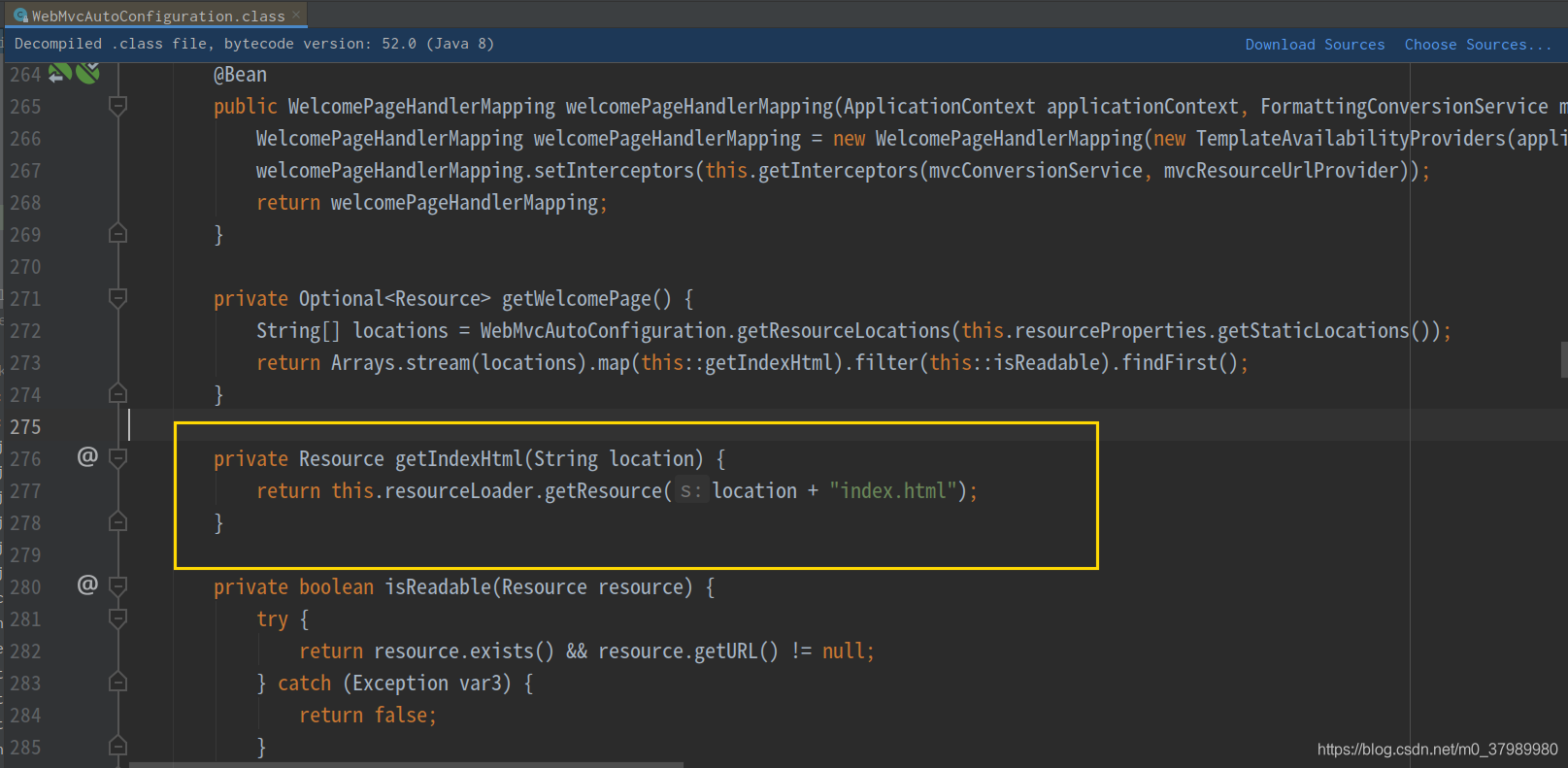Click the fold end marker on line 278
This screenshot has width=1568, height=768.
(x=117, y=522)
